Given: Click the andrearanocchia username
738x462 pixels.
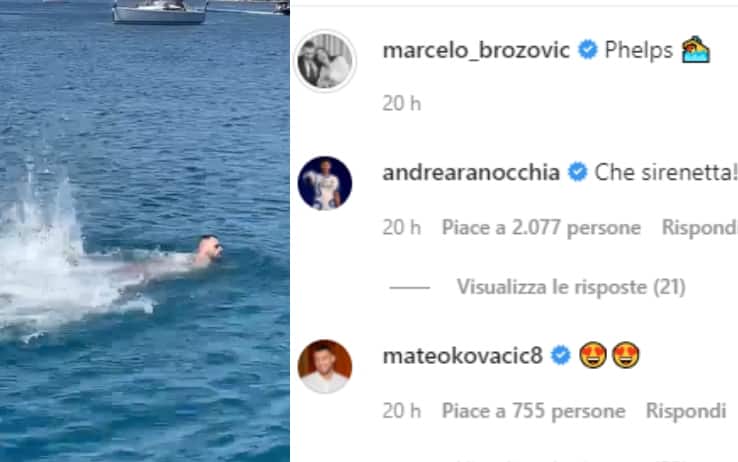Looking at the screenshot, I should [x=471, y=172].
